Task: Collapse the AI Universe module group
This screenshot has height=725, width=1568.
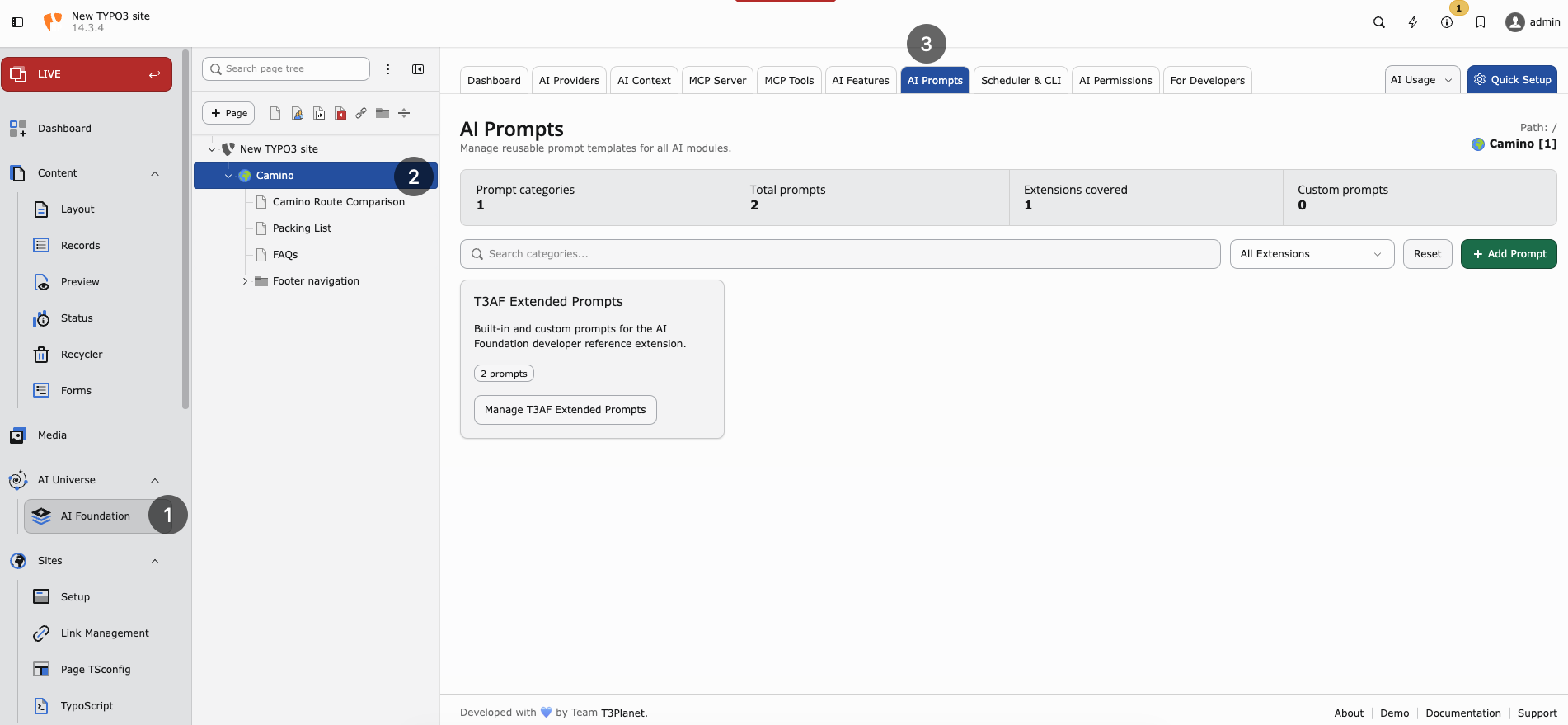Action: click(x=155, y=480)
